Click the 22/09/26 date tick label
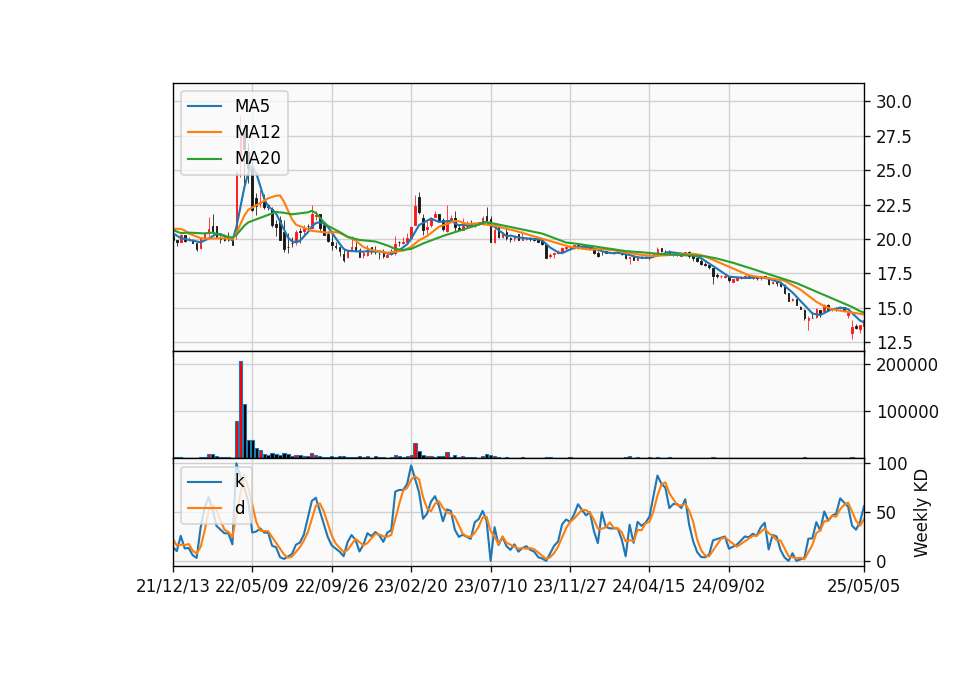 pyautogui.click(x=332, y=586)
